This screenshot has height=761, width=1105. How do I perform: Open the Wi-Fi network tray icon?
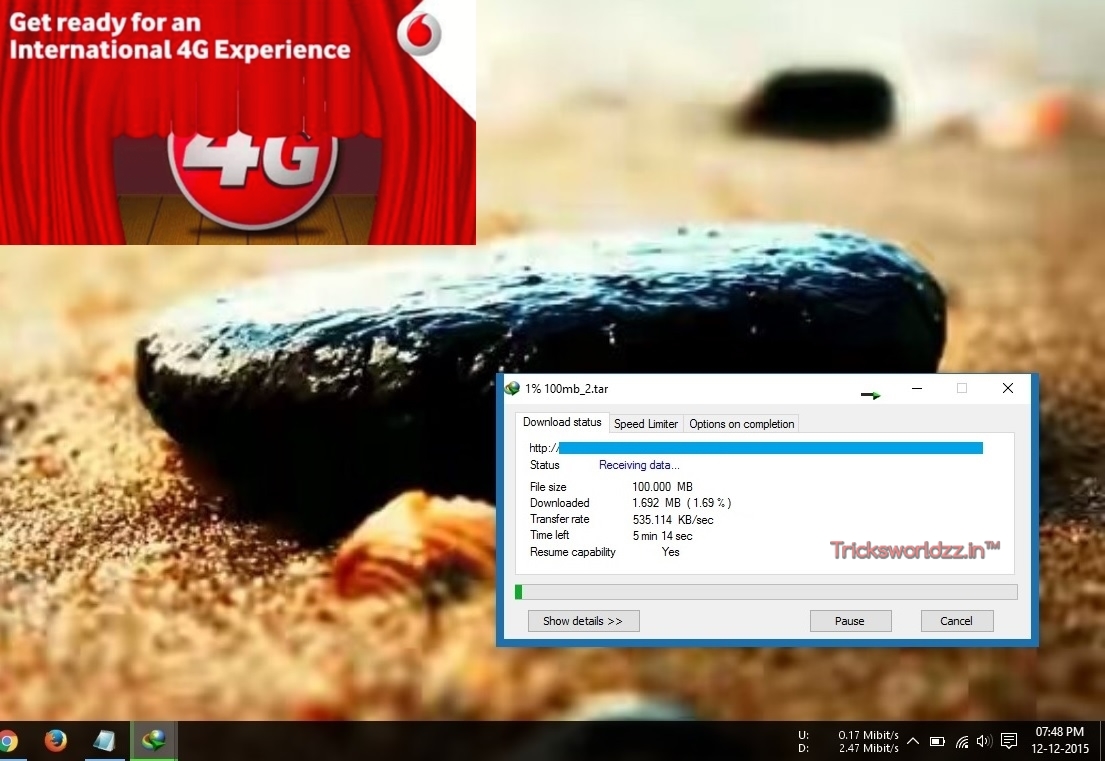point(961,741)
